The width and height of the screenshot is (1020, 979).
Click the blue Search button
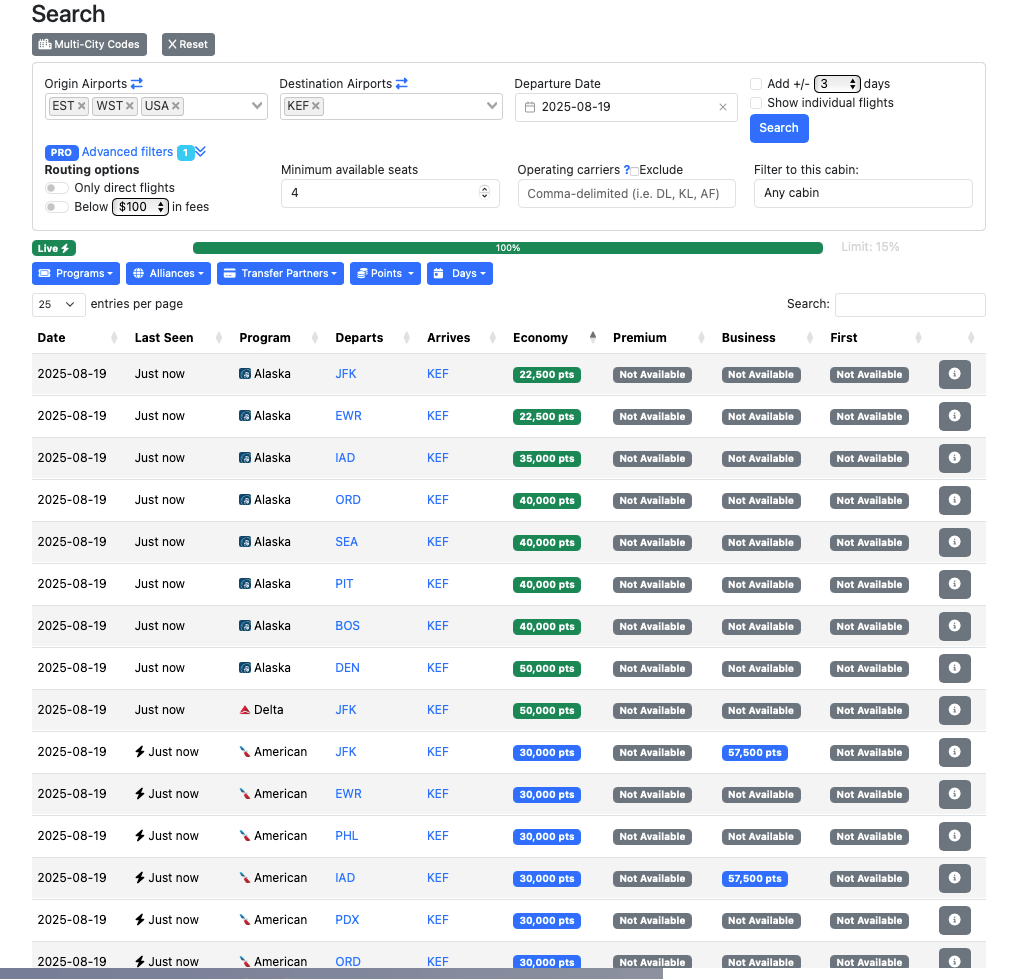click(779, 128)
